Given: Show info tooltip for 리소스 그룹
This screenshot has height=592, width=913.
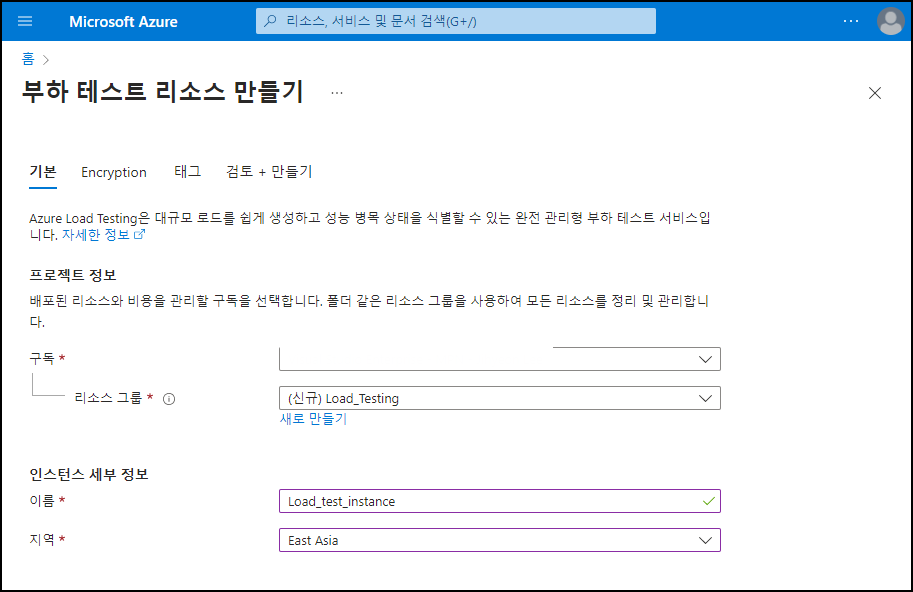Looking at the screenshot, I should pos(169,399).
